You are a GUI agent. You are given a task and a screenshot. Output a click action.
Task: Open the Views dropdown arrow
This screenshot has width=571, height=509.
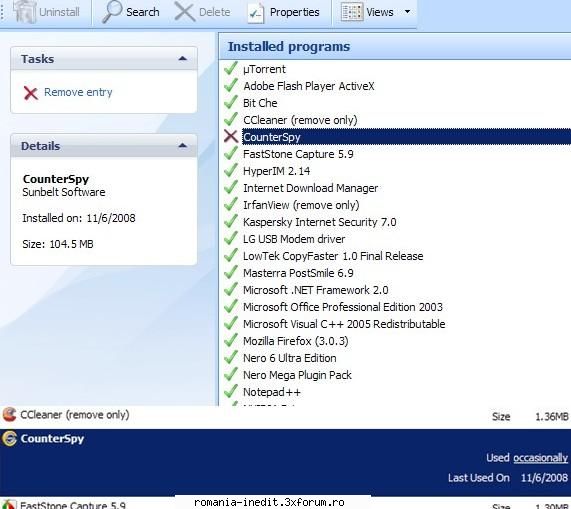407,12
